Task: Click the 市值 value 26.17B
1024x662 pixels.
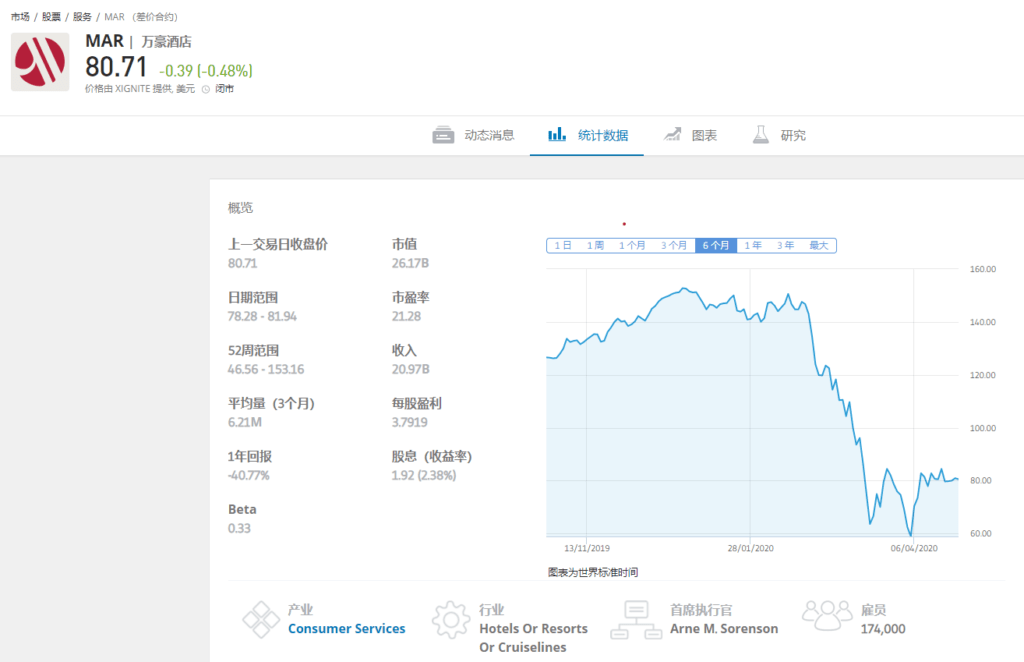Action: (410, 263)
